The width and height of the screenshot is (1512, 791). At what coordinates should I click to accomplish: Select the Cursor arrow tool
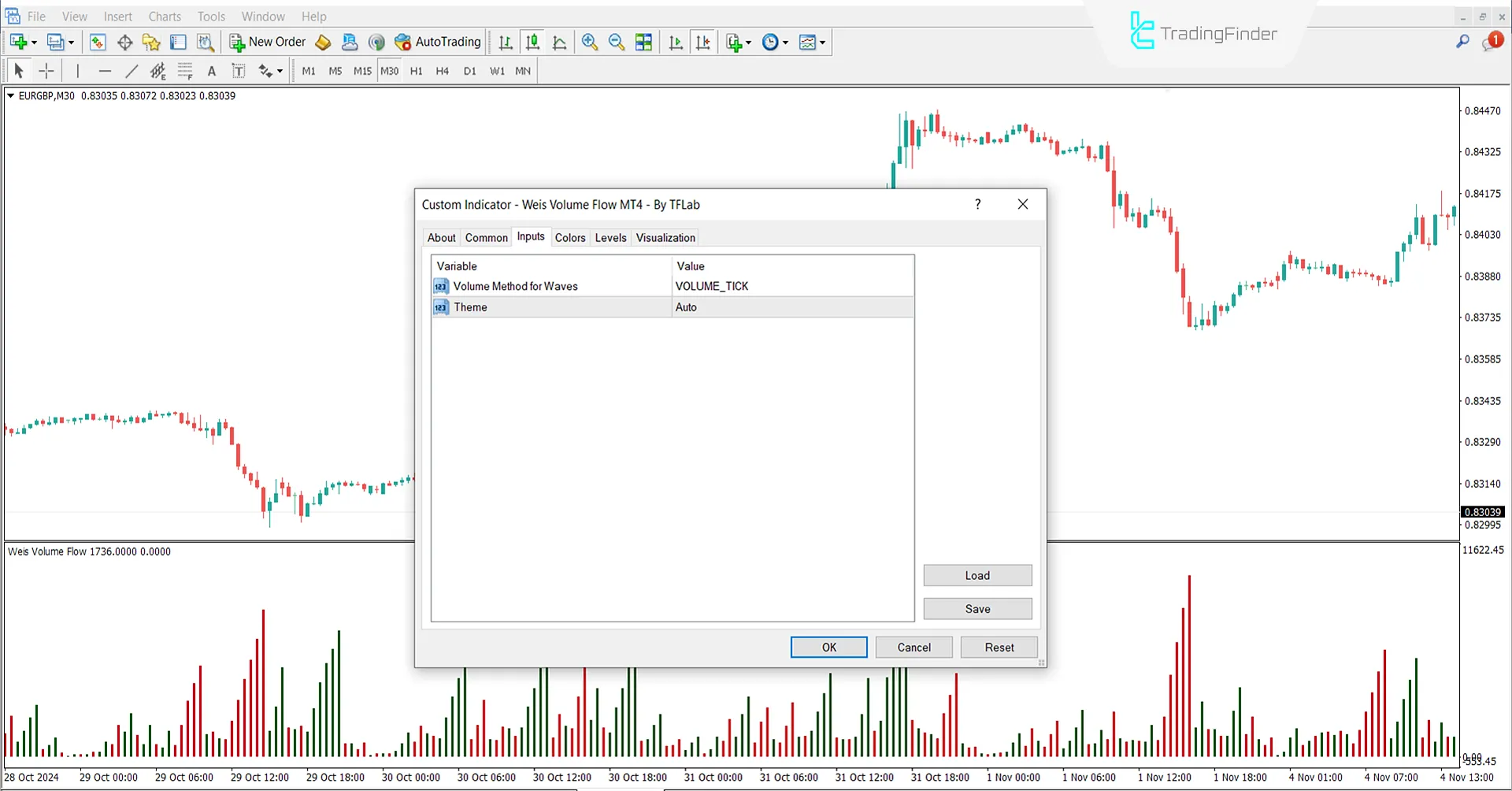[19, 71]
